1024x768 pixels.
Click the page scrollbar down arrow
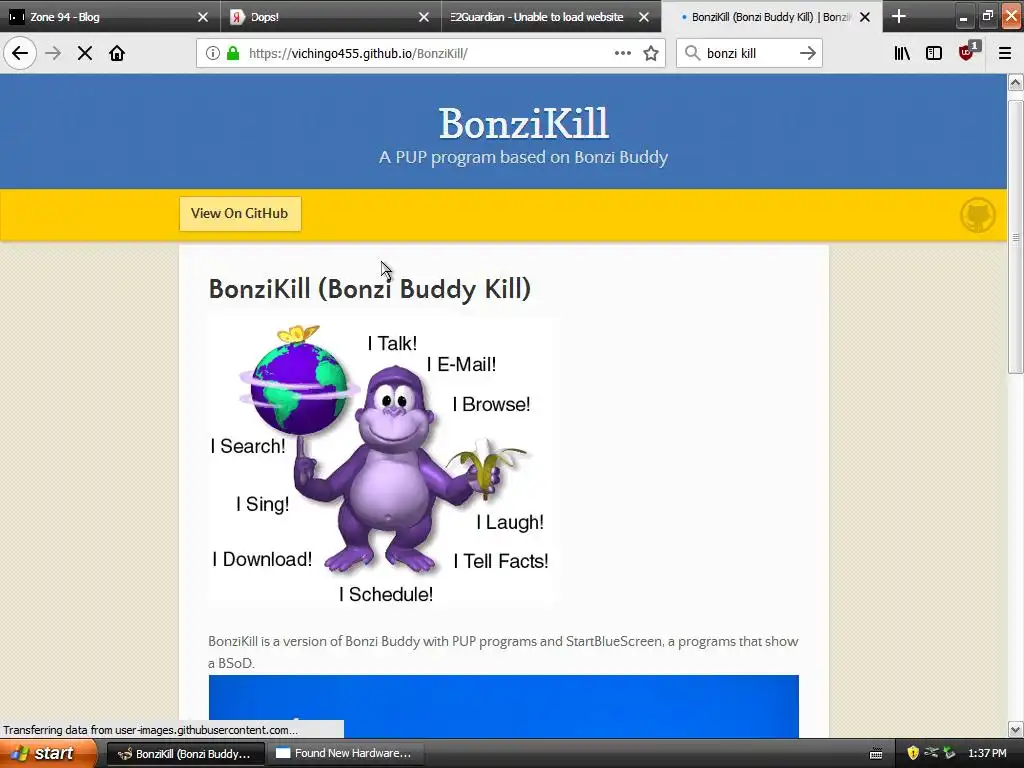1015,729
